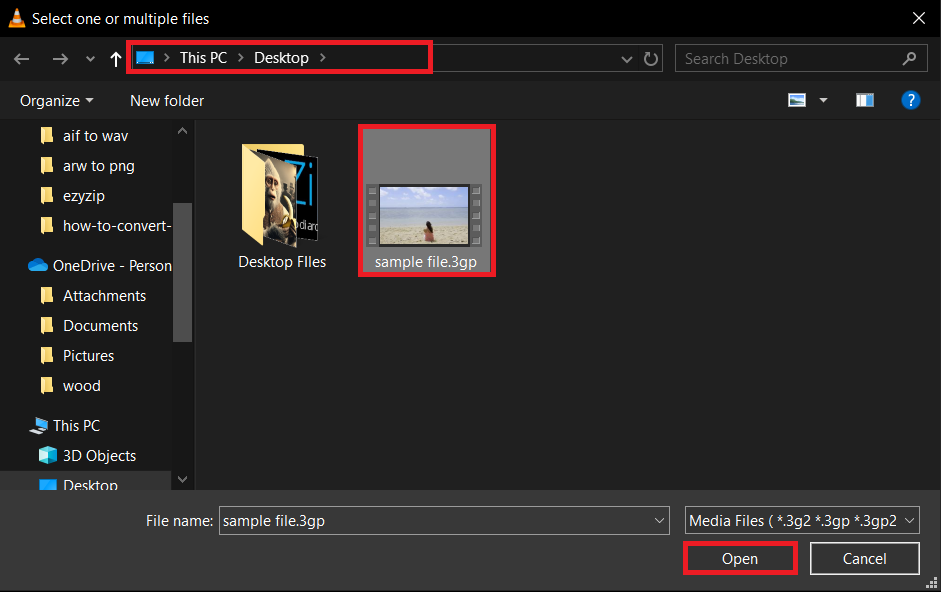This screenshot has height=592, width=941.
Task: Click the Search Desktop magnifier icon
Action: tap(909, 58)
